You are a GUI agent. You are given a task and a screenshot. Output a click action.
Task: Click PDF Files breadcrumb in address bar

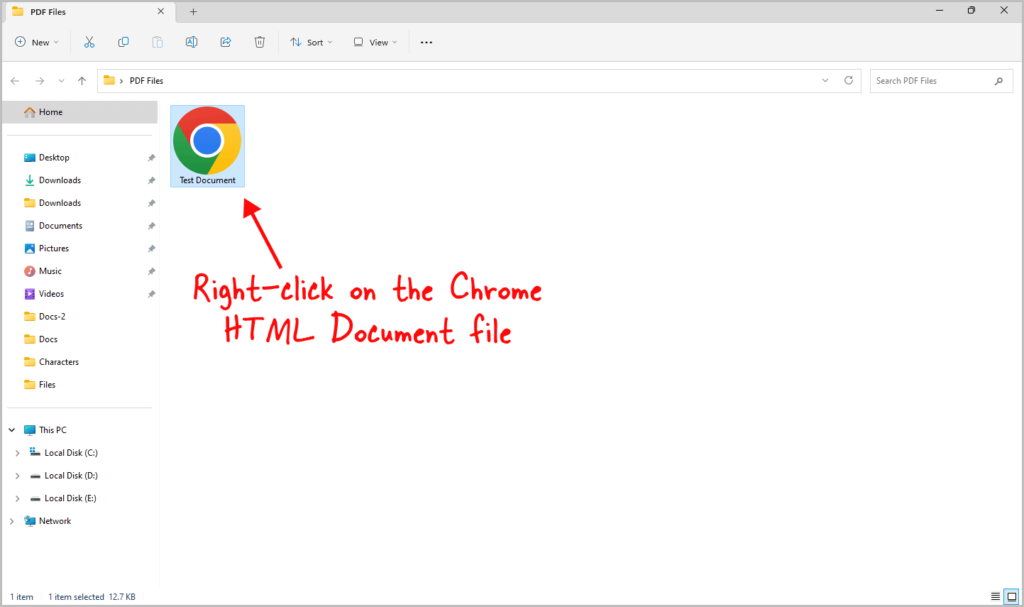[146, 81]
